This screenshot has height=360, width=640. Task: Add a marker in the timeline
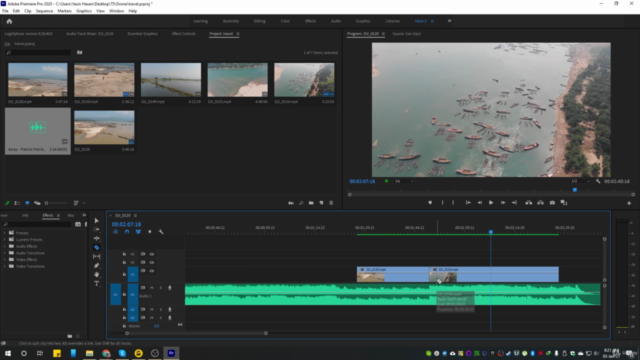click(x=150, y=232)
